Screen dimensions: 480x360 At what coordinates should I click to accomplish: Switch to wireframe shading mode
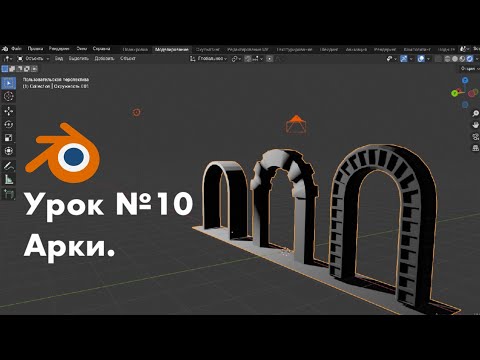pyautogui.click(x=448, y=59)
